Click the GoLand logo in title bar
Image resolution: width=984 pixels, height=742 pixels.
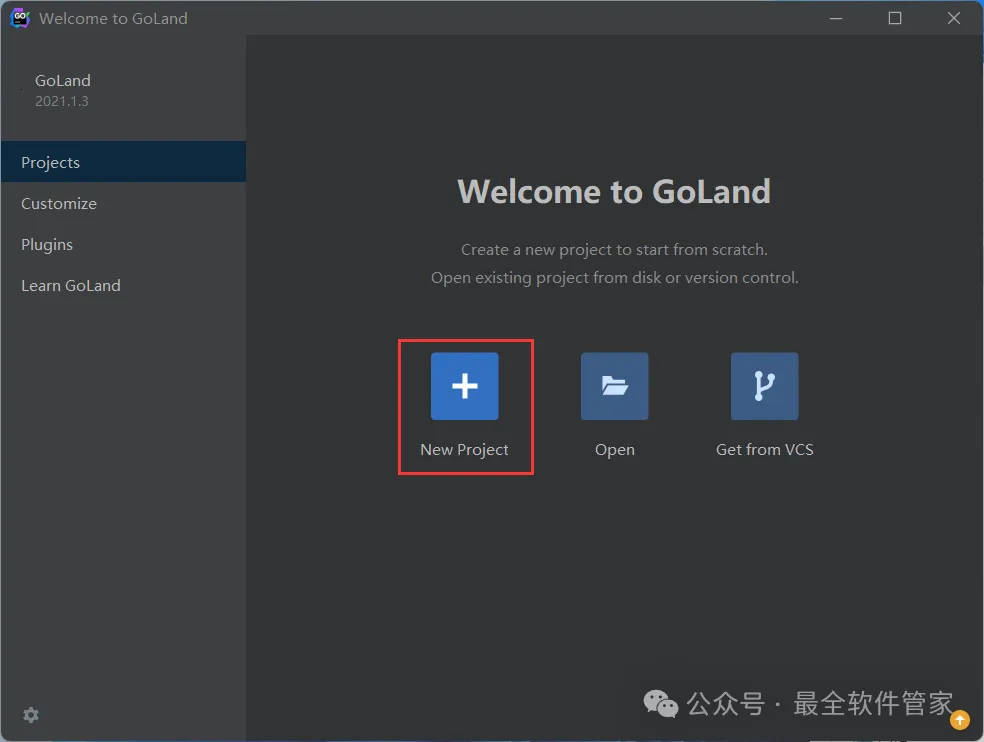click(20, 18)
